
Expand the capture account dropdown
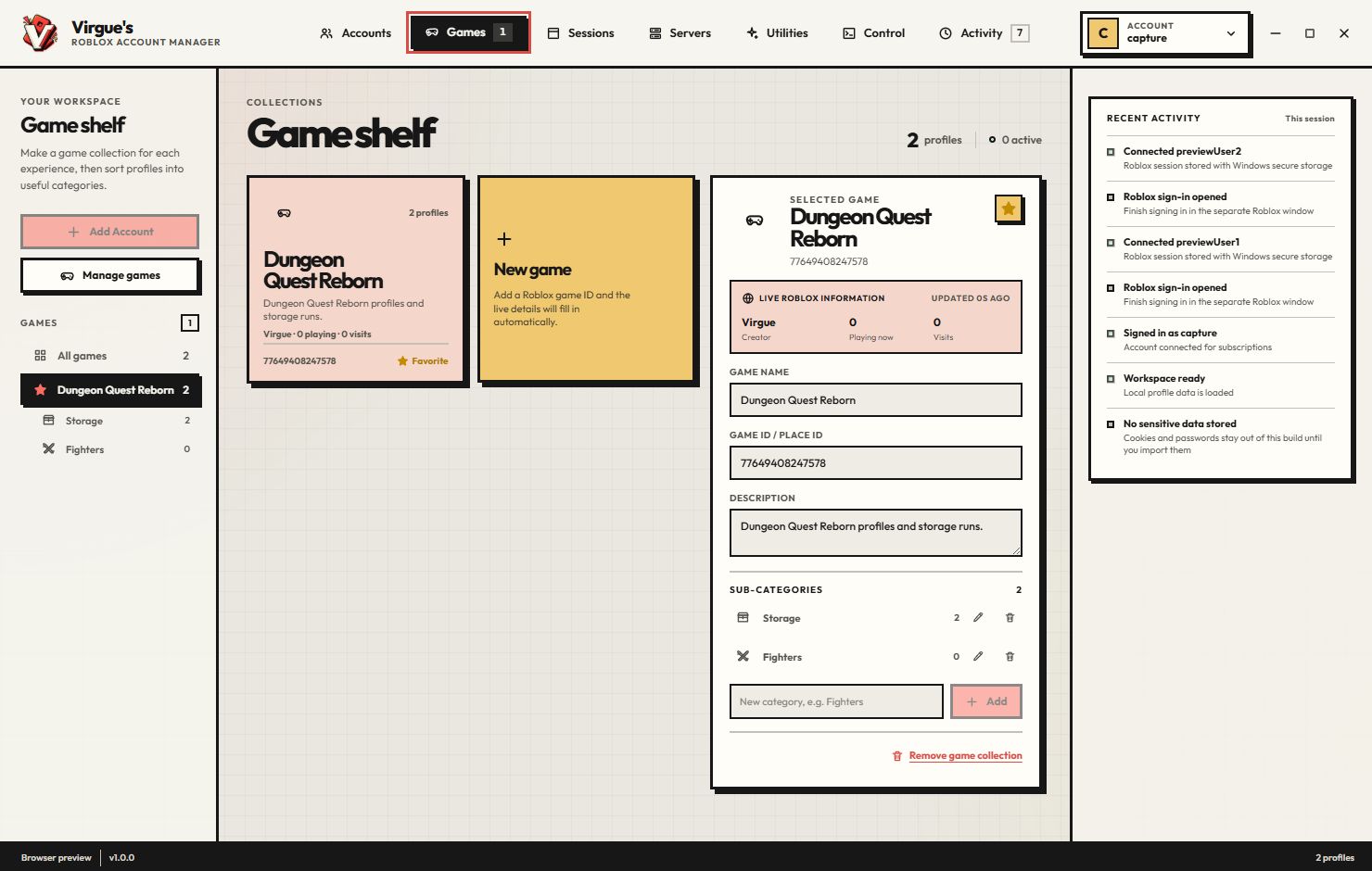pyautogui.click(x=1165, y=33)
